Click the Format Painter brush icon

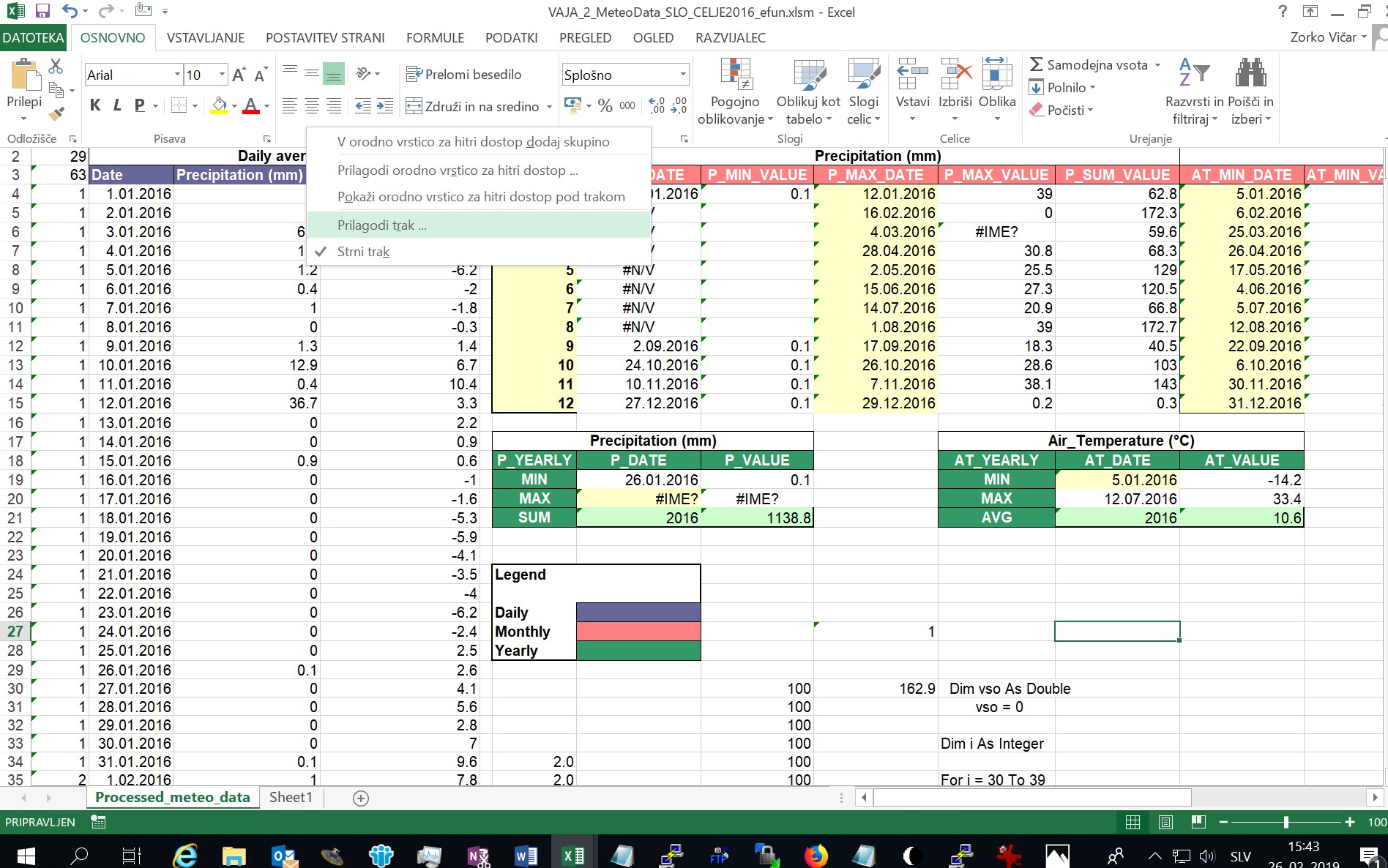click(x=56, y=113)
